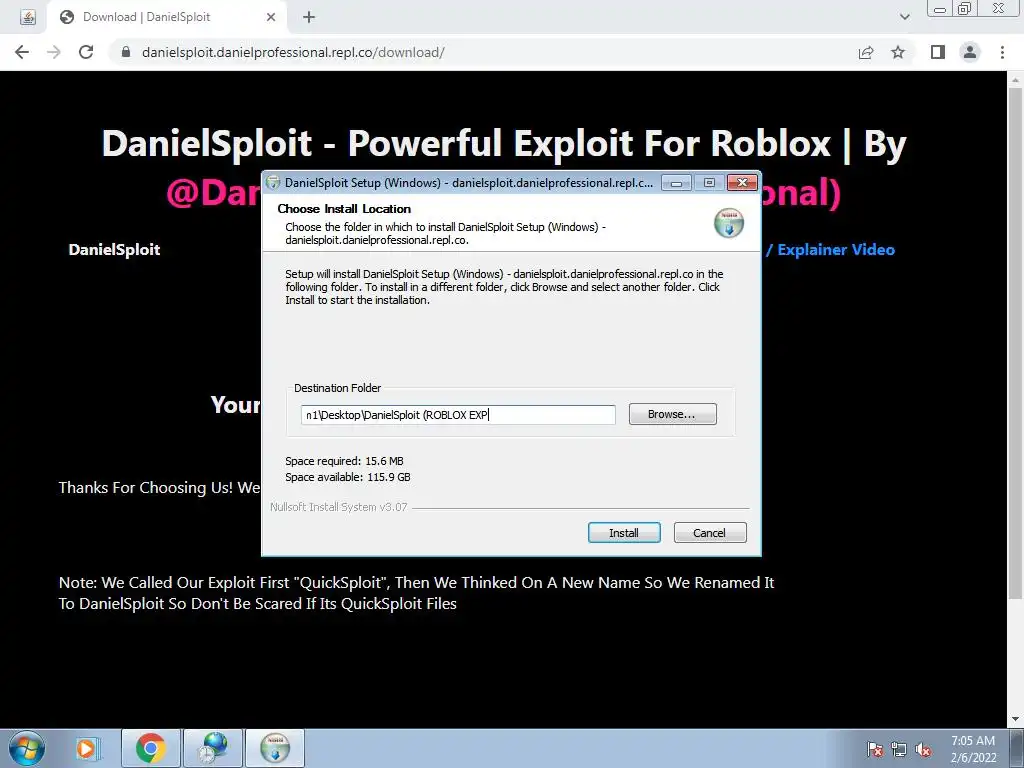The height and width of the screenshot is (768, 1024).
Task: Cancel the DanielSploit setup
Action: tap(710, 533)
